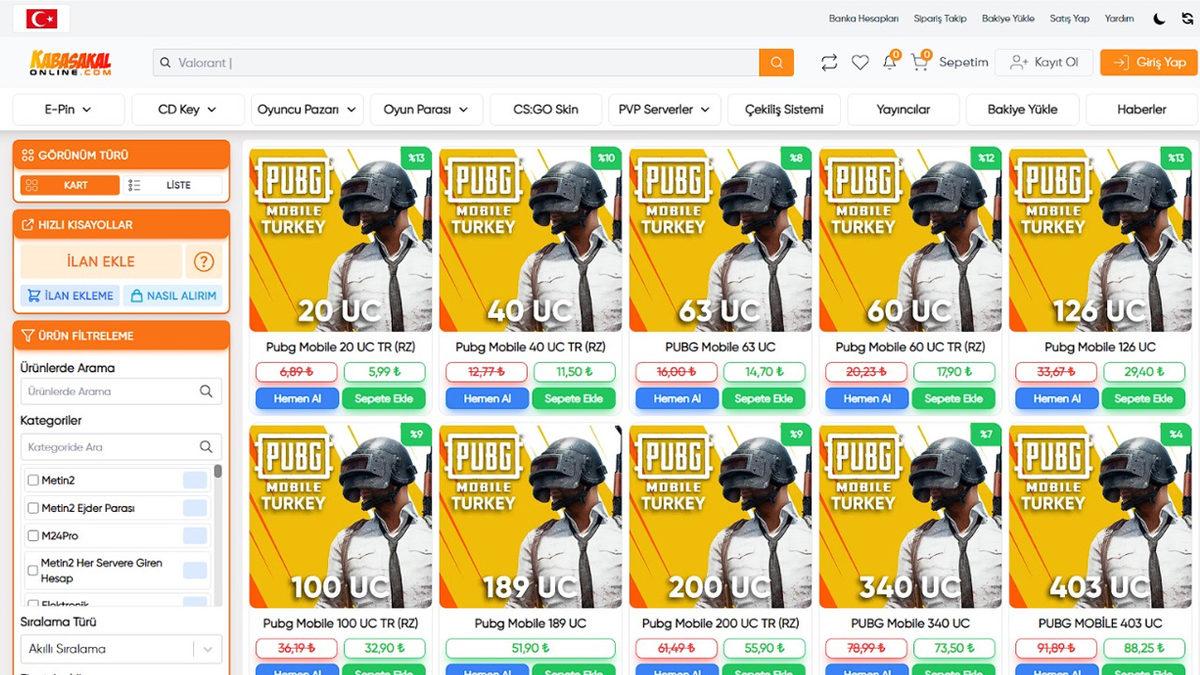Check the M24Pro category filter
This screenshot has width=1200, height=675.
click(x=33, y=535)
